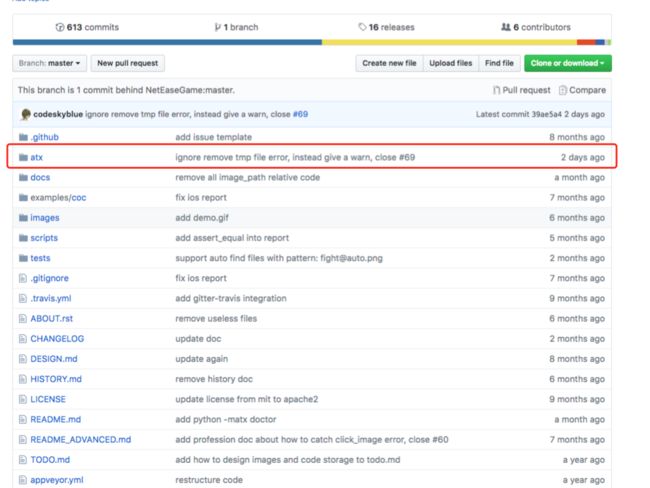Open commit 'add gitter-travis integration'
Screen dimensions: 650x488
click(231, 299)
